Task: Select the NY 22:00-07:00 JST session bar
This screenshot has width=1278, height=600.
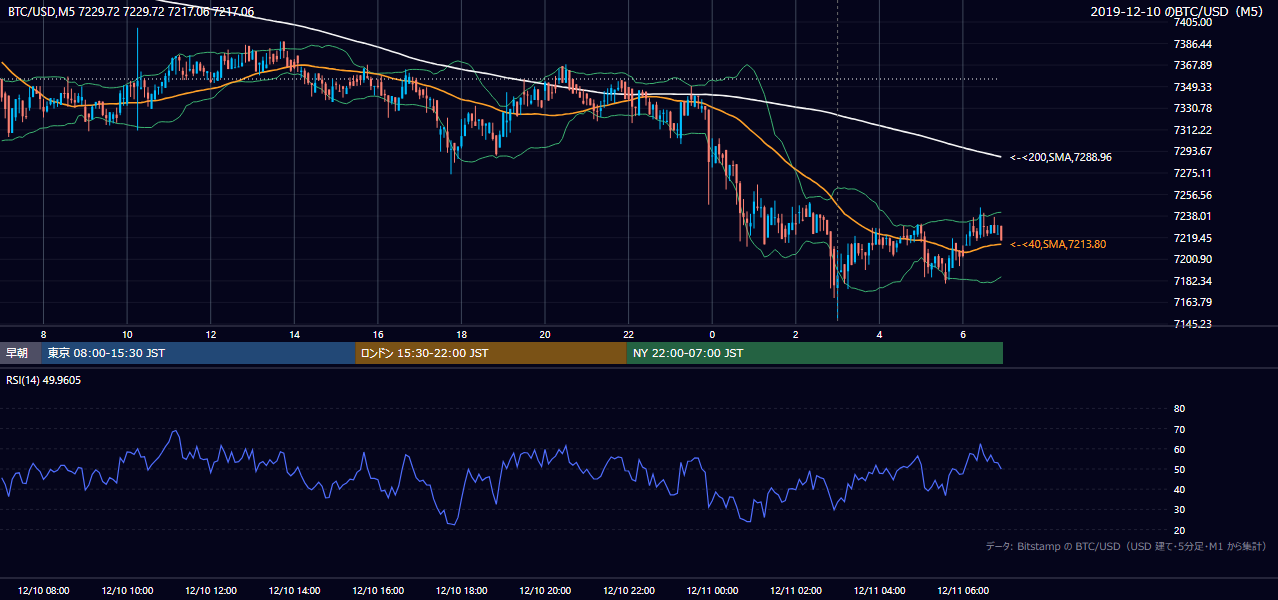Action: (x=815, y=353)
